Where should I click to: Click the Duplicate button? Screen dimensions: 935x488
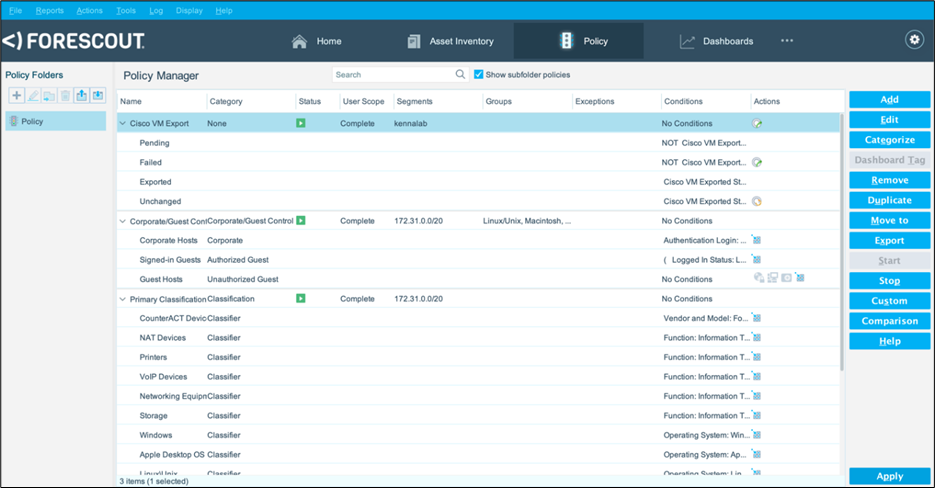click(889, 200)
